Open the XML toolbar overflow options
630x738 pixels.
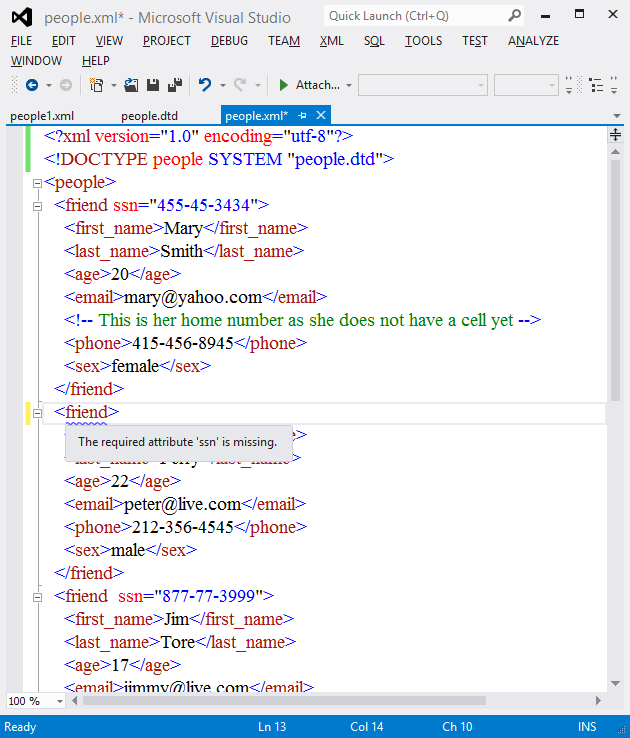tap(614, 85)
